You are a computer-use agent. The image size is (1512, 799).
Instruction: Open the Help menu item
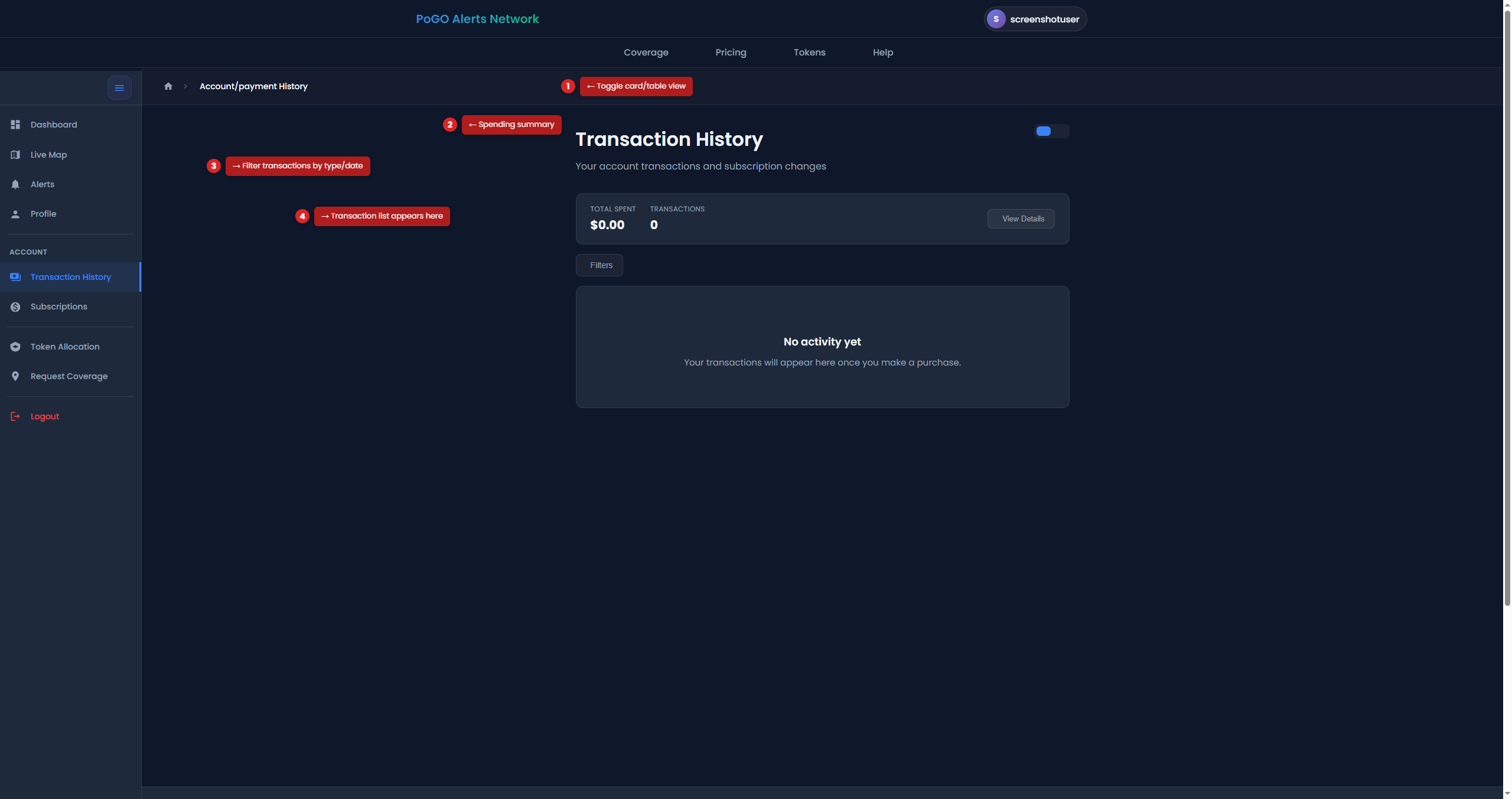[x=883, y=53]
